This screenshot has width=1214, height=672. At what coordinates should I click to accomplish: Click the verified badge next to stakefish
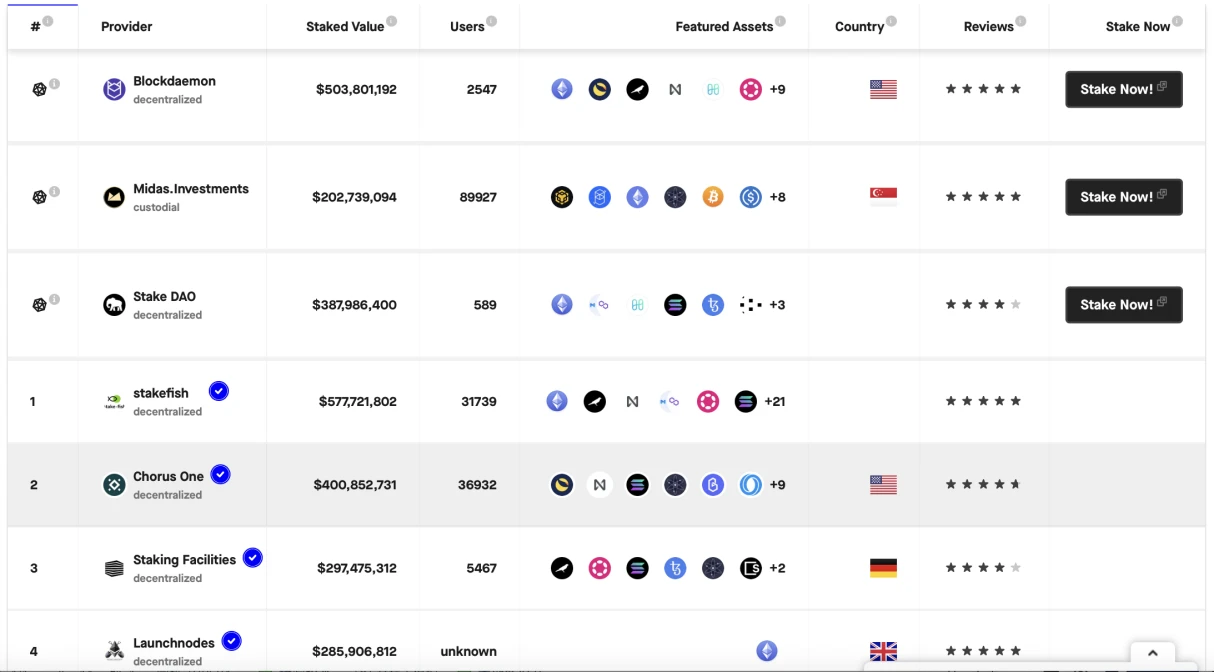click(219, 391)
